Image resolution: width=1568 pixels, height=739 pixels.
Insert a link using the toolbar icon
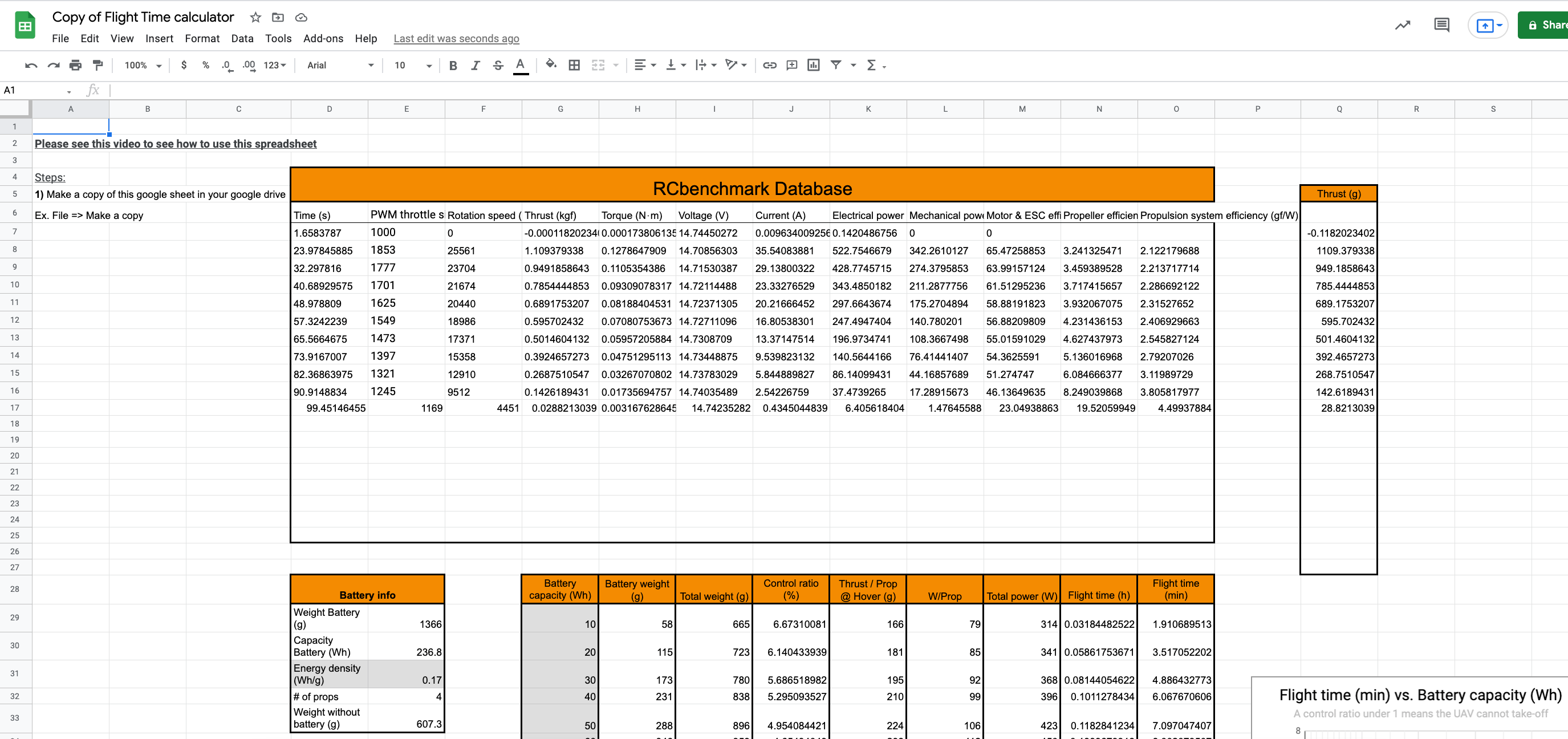coord(769,65)
